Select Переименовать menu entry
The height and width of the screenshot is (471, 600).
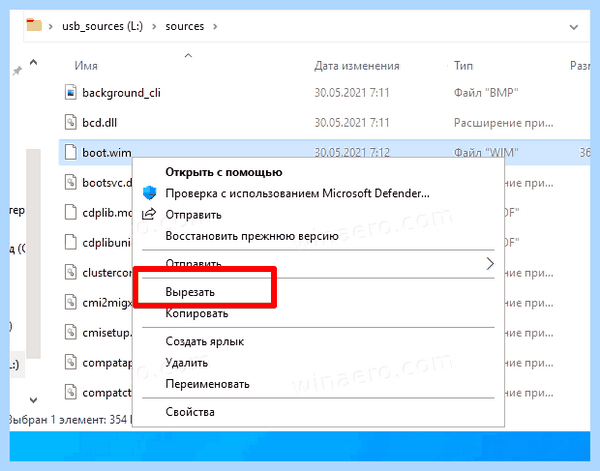(x=207, y=383)
